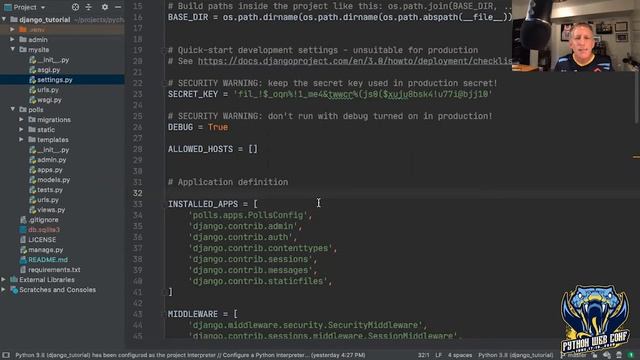The height and width of the screenshot is (360, 640).
Task: Click the External Libraries icon
Action: click(14, 280)
